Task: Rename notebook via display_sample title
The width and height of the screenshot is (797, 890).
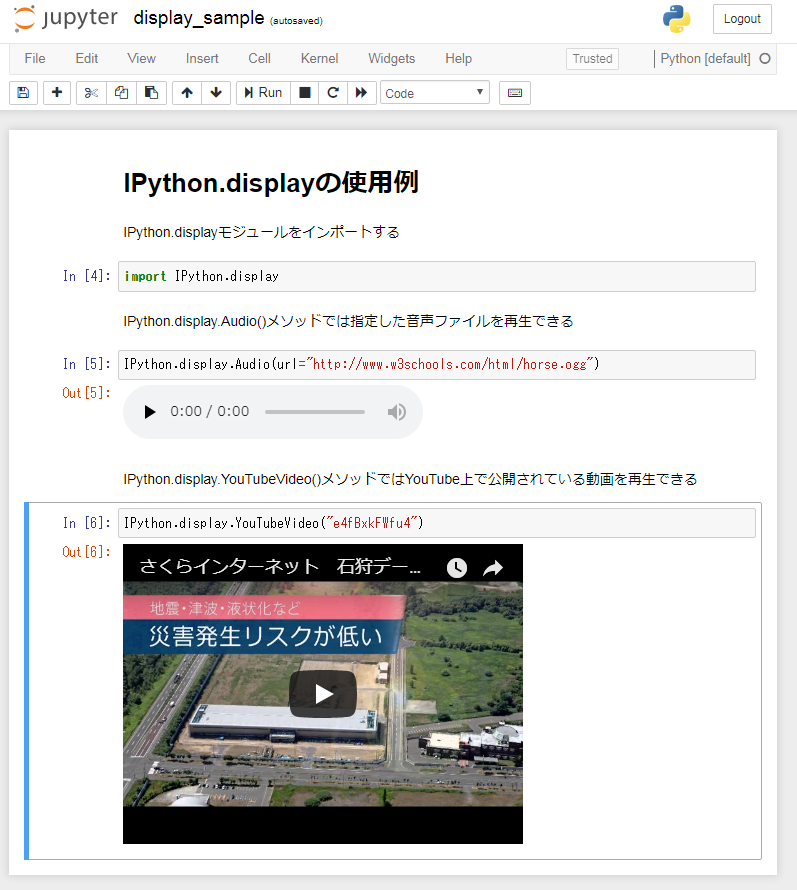Action: click(x=199, y=18)
